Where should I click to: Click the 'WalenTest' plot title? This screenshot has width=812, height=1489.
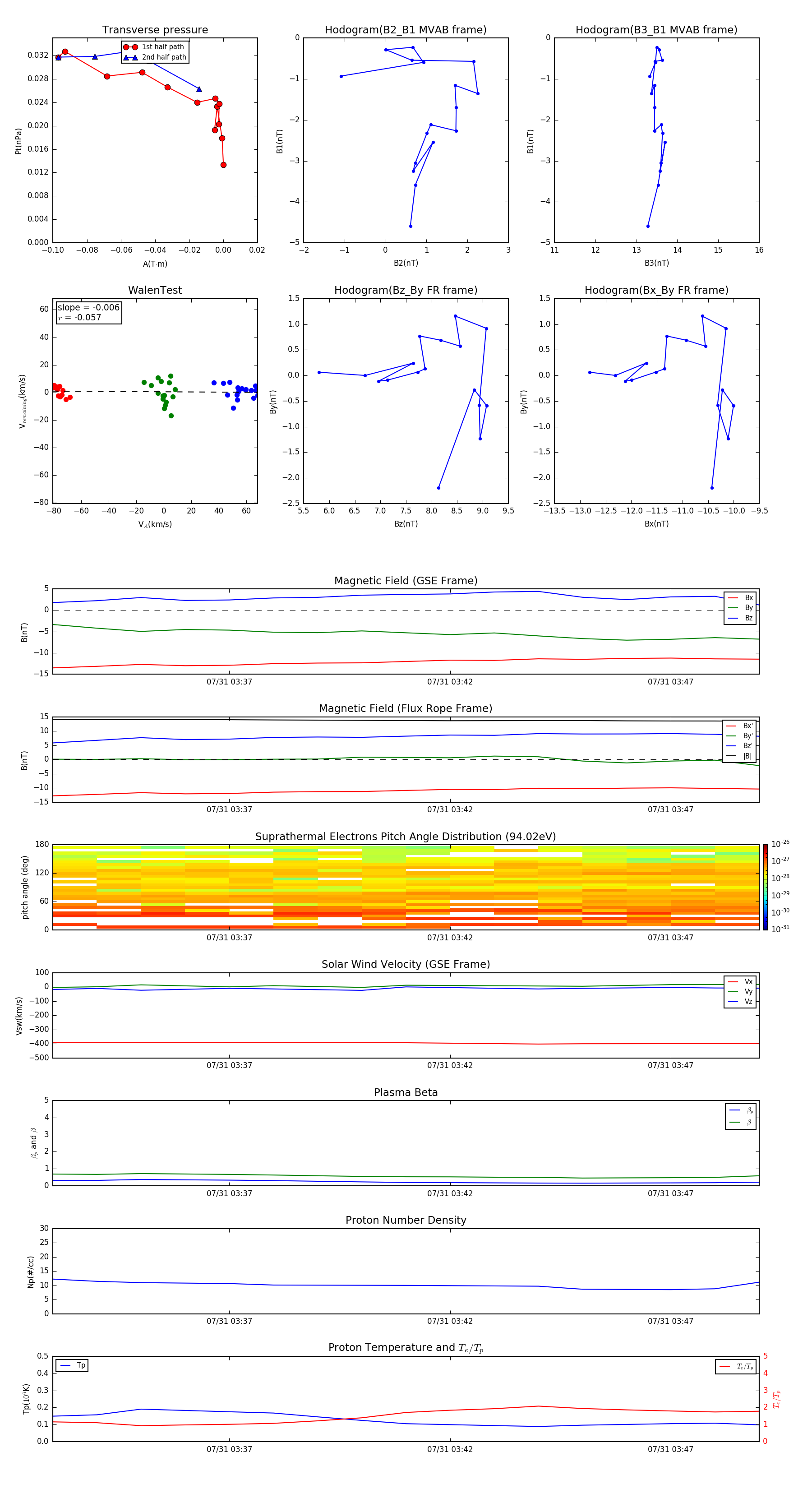click(155, 290)
